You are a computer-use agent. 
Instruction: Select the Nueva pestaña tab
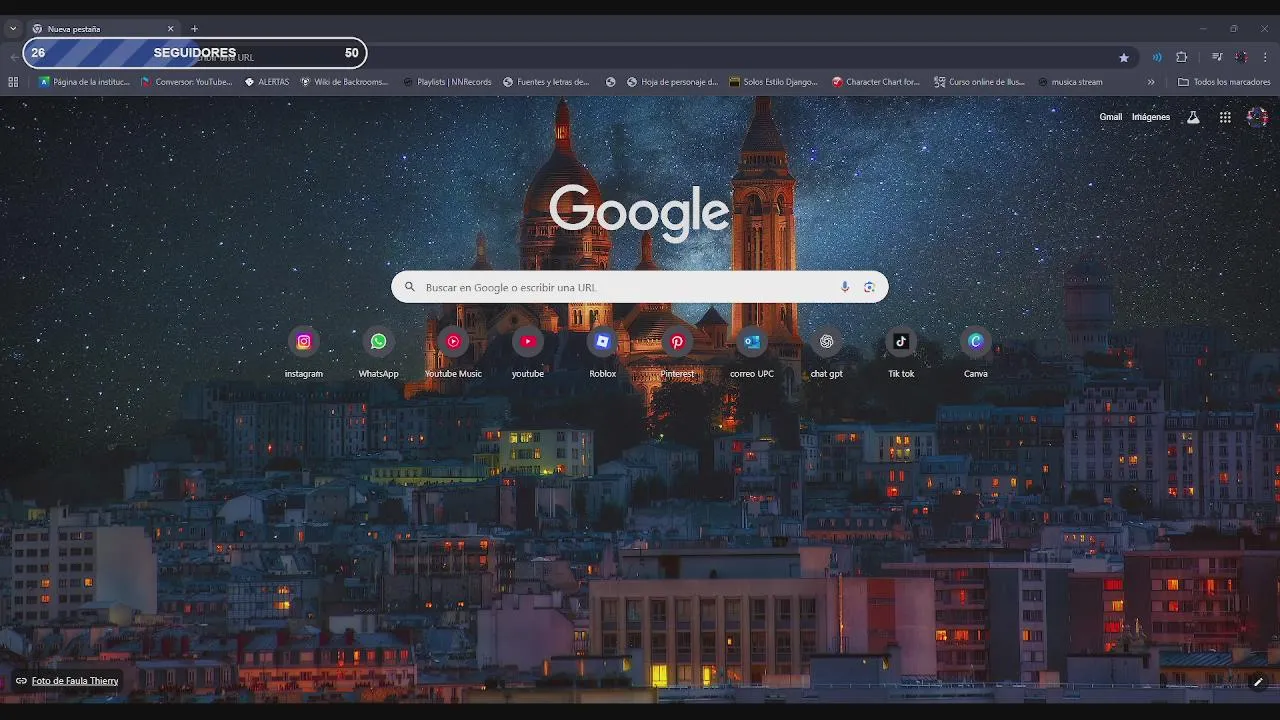103,29
